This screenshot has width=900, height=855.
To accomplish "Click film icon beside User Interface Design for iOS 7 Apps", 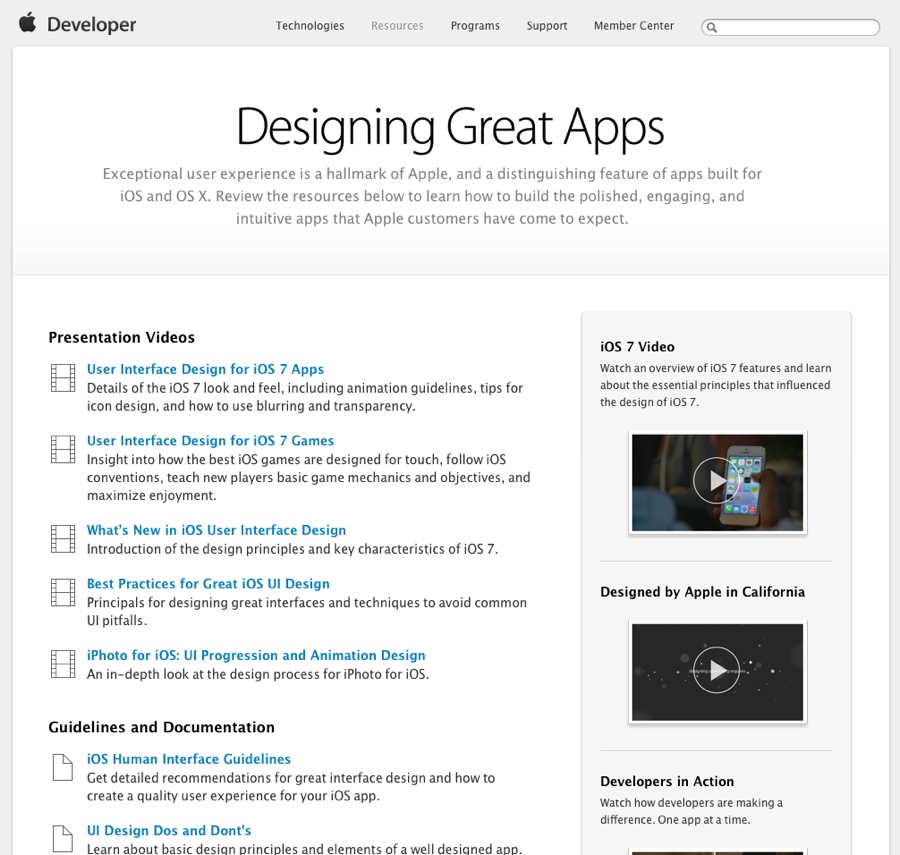I will [x=63, y=378].
